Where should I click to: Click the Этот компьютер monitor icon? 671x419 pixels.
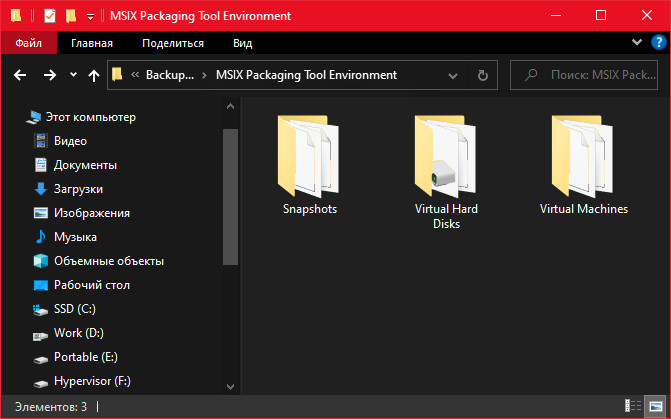[x=33, y=117]
